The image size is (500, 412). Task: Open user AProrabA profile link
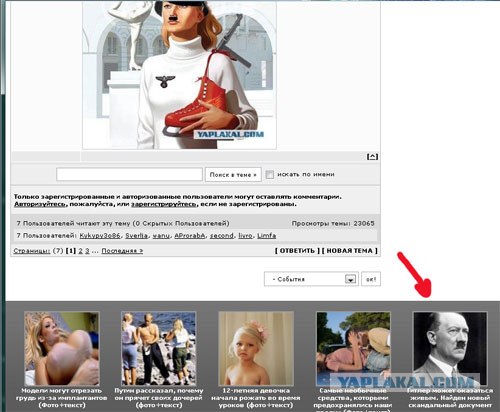point(190,236)
